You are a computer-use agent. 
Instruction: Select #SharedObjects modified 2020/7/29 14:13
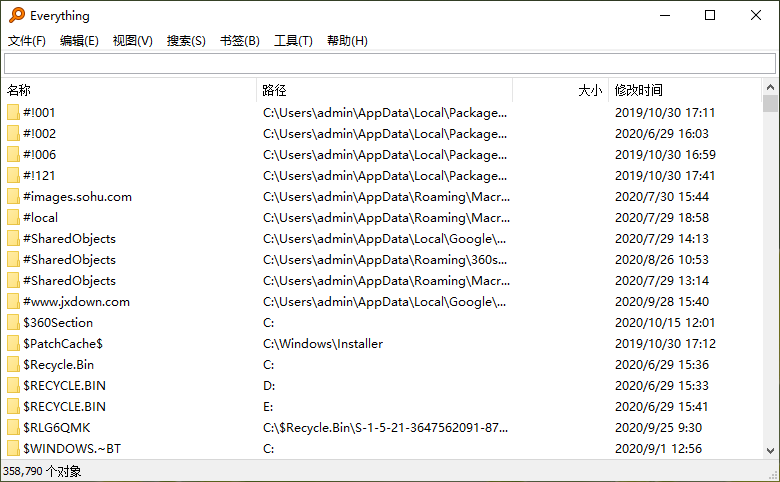[69, 239]
